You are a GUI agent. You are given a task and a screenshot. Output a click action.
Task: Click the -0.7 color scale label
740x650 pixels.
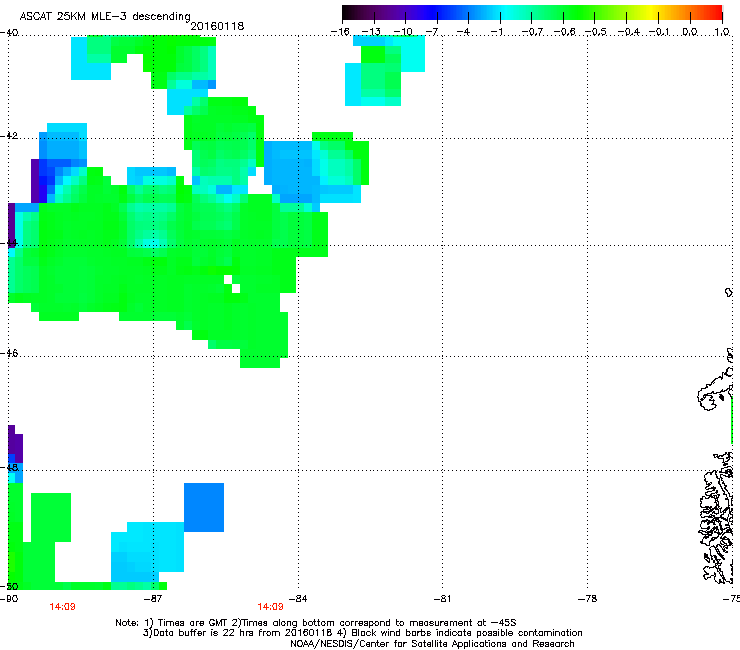tap(532, 32)
